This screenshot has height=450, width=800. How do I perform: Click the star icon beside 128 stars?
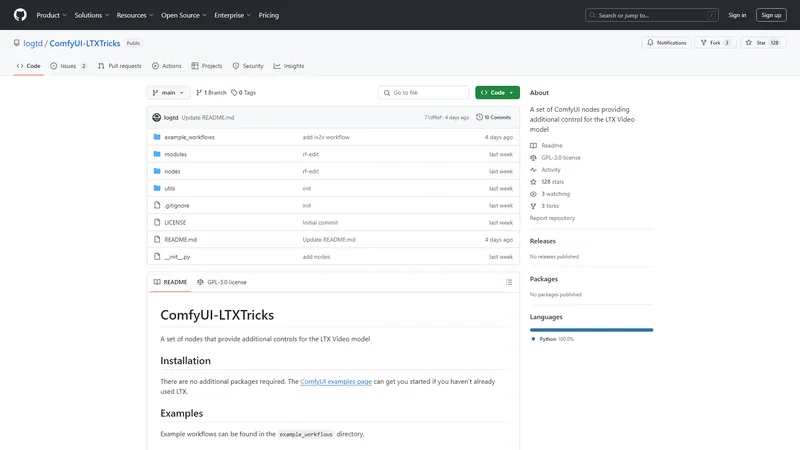tap(533, 182)
